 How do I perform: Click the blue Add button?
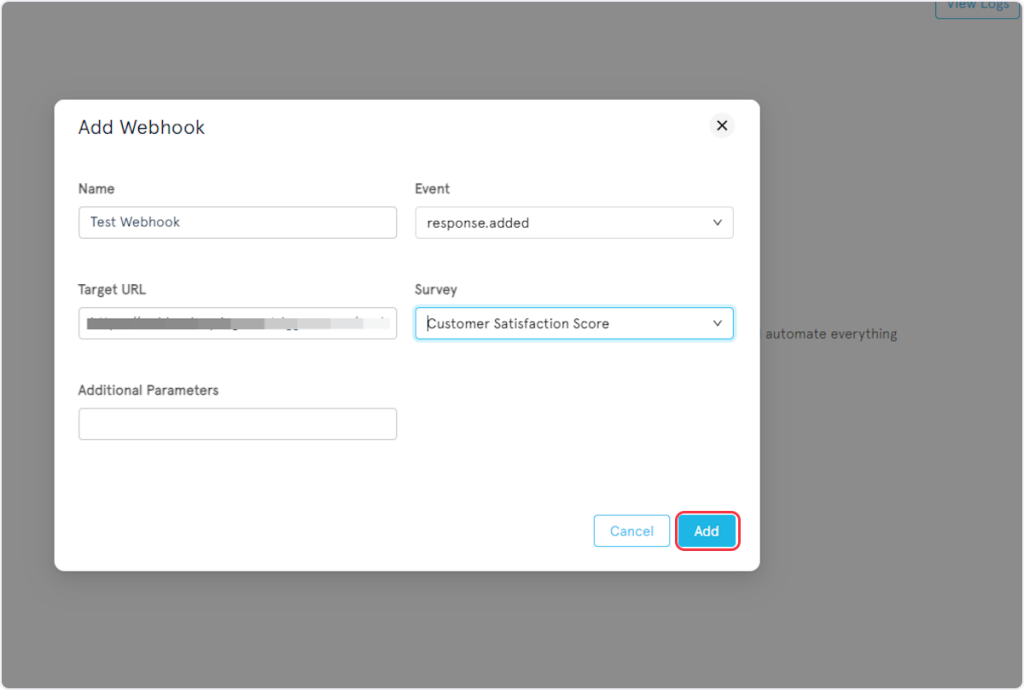(x=706, y=531)
